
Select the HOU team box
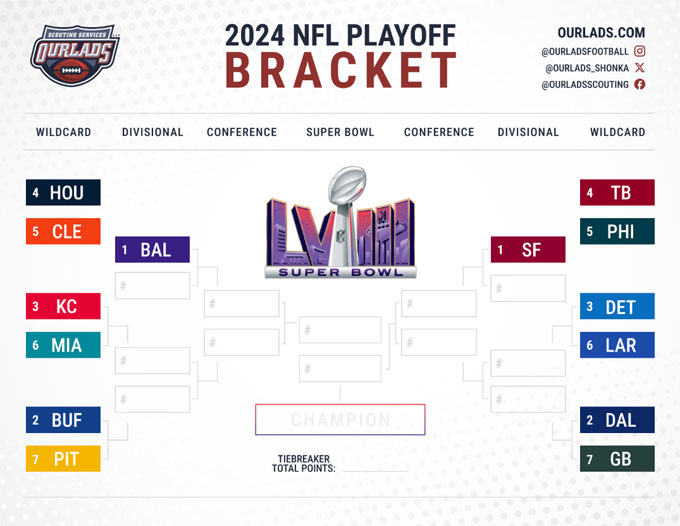[x=63, y=193]
